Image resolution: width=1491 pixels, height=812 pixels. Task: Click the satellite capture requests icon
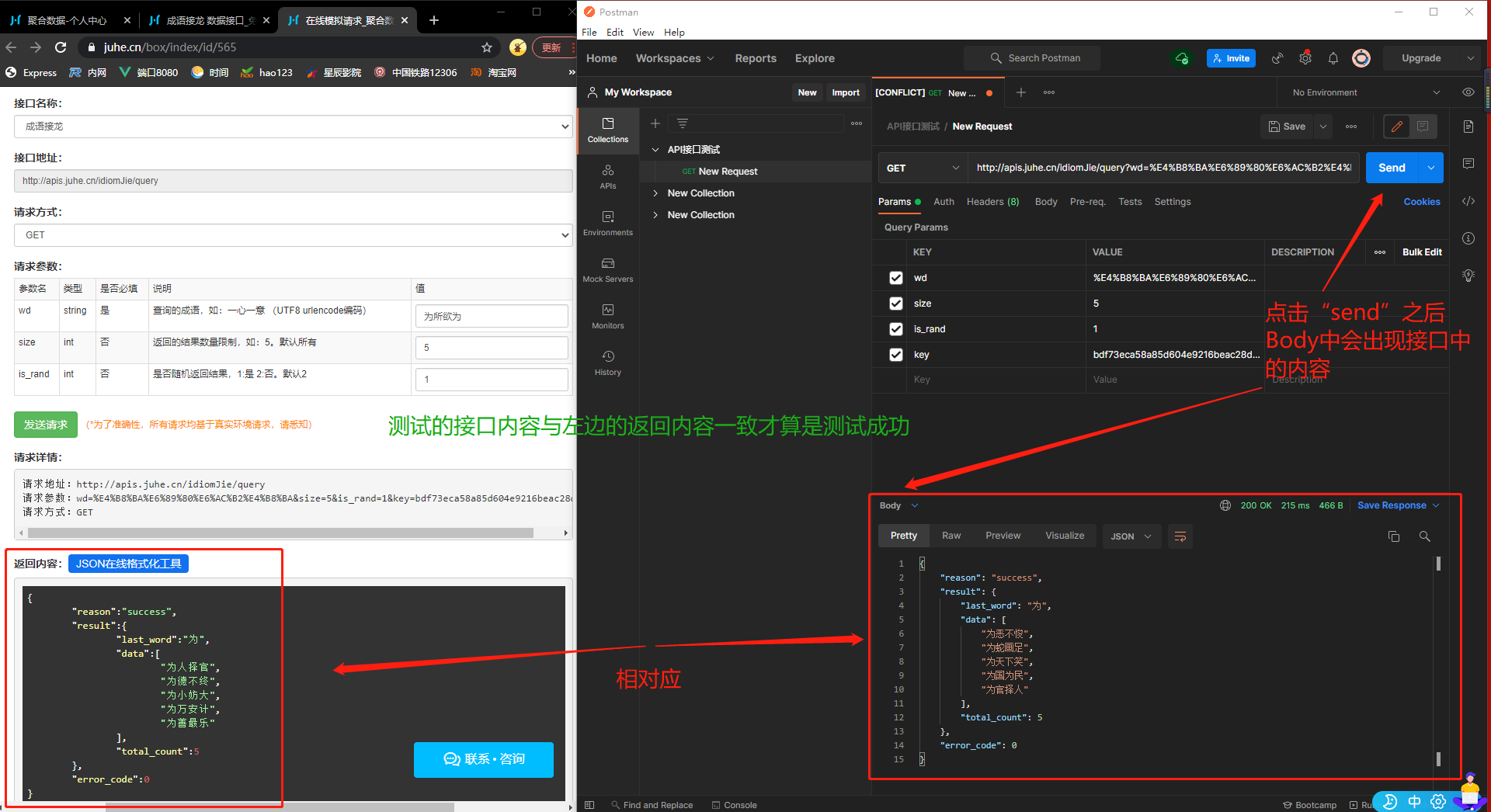point(1277,58)
